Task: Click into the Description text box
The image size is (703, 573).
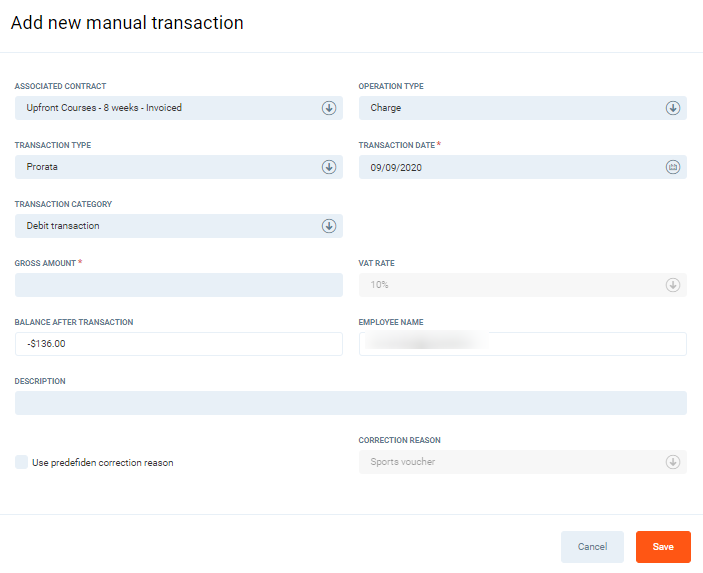Action: [350, 403]
